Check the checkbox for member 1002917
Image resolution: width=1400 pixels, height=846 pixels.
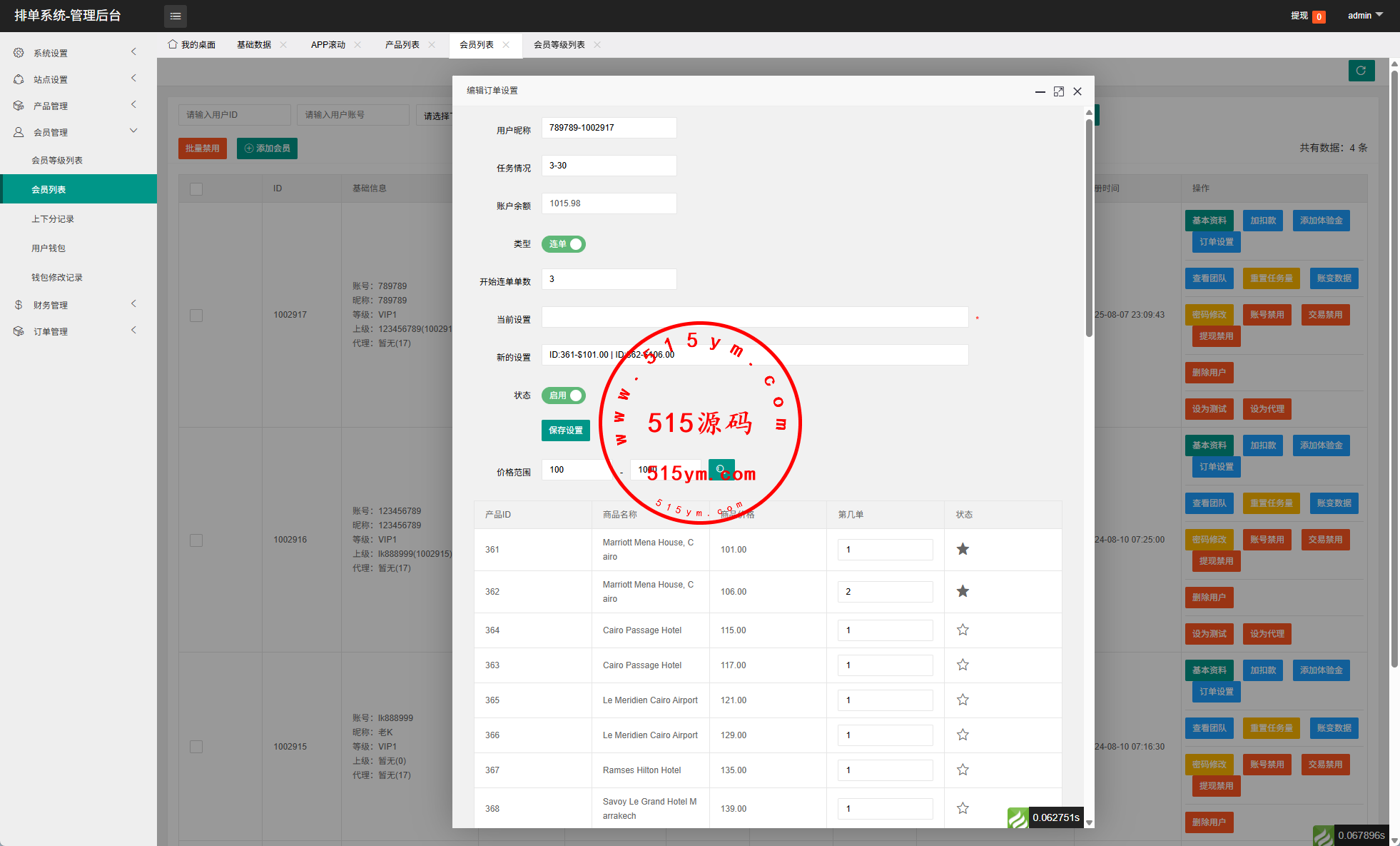pos(196,315)
